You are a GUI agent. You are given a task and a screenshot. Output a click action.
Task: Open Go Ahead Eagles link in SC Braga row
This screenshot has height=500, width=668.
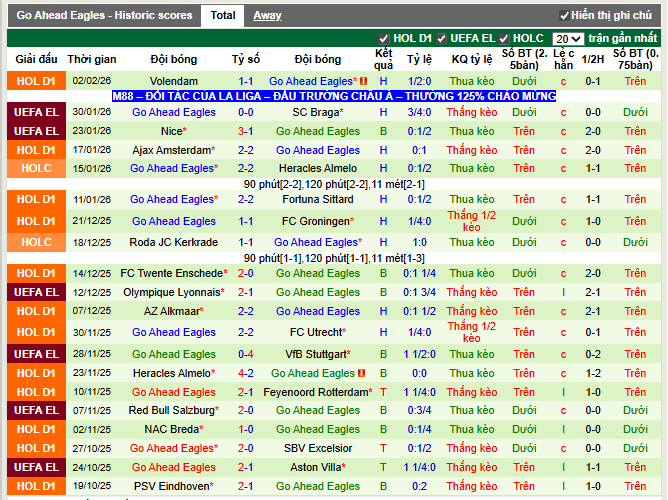click(174, 112)
